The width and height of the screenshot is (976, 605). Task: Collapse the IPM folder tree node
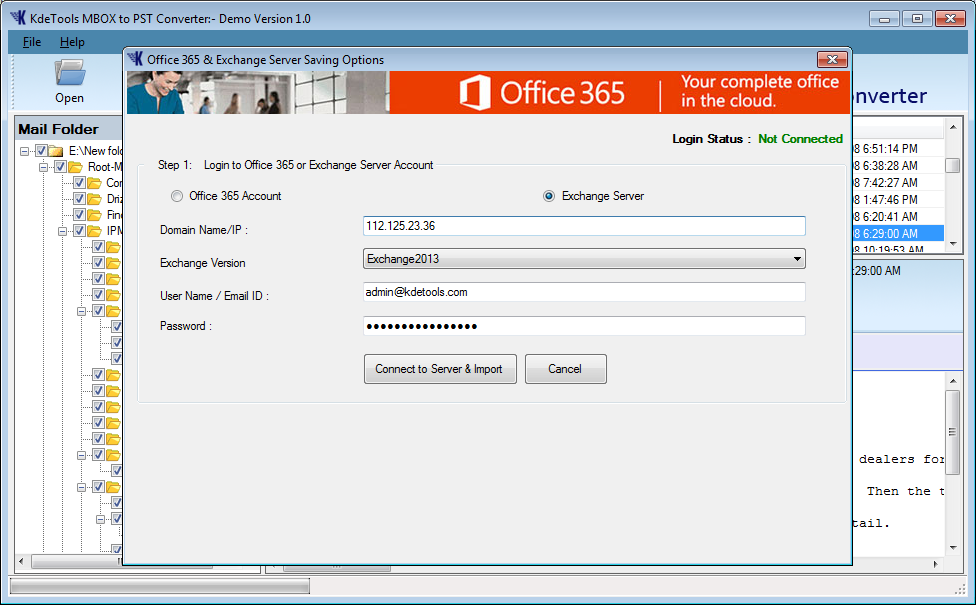pyautogui.click(x=64, y=231)
